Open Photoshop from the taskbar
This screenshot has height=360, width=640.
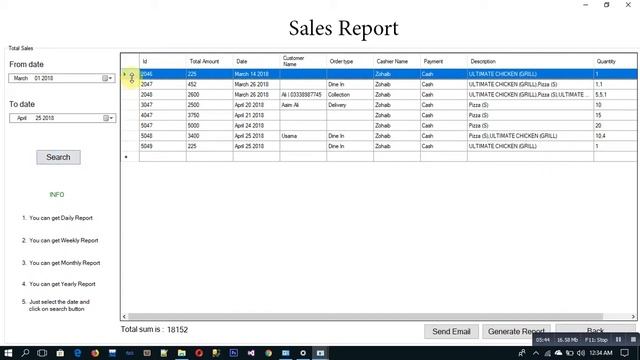pos(233,353)
